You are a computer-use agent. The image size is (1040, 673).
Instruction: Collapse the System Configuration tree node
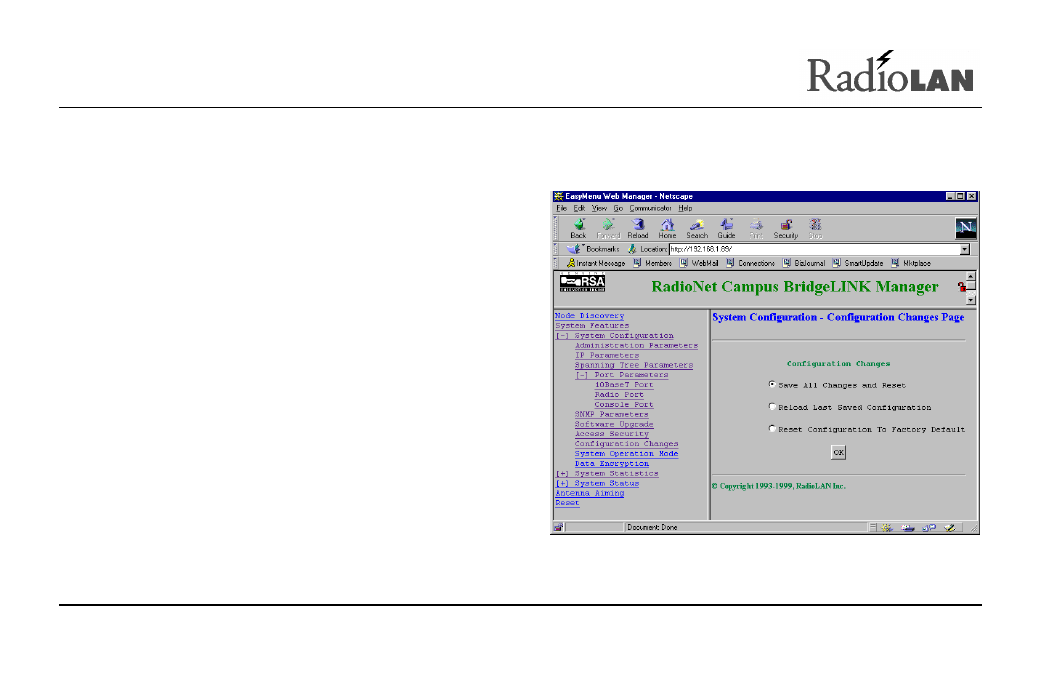pos(562,336)
